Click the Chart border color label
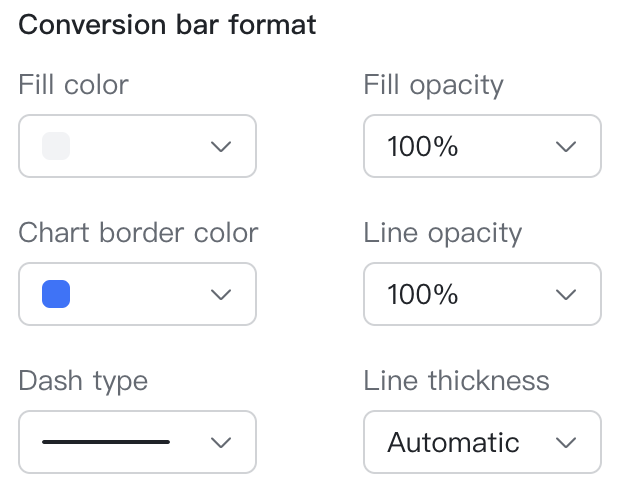Screen dimensions: 618x502 coord(138,233)
